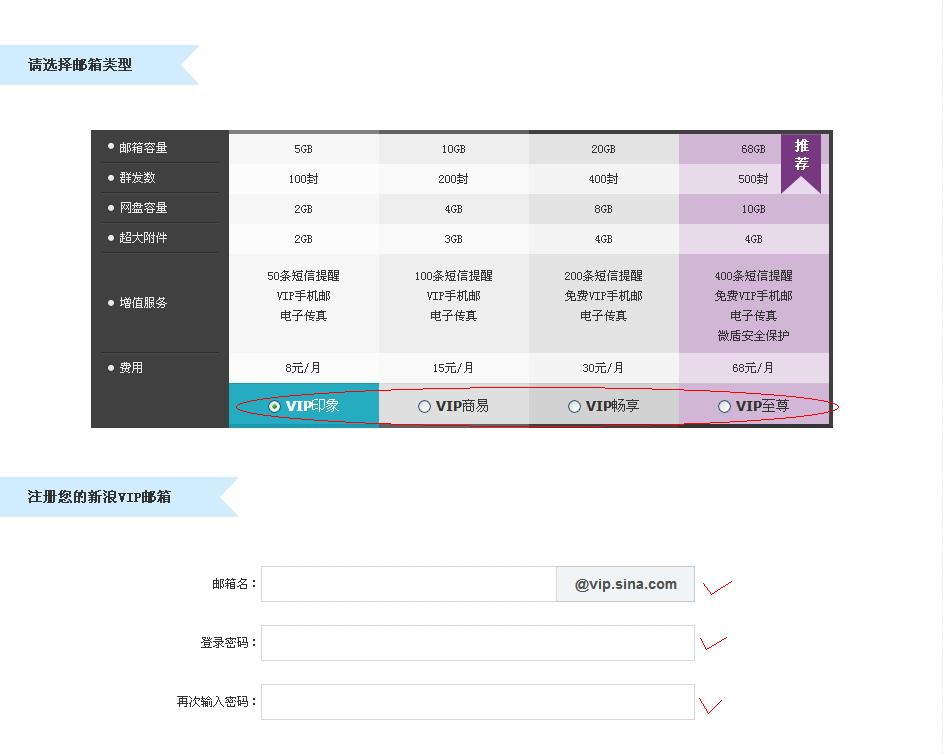Screen dimensions: 943x754
Task: Pick the VIP畅享 radio button
Action: pyautogui.click(x=574, y=407)
